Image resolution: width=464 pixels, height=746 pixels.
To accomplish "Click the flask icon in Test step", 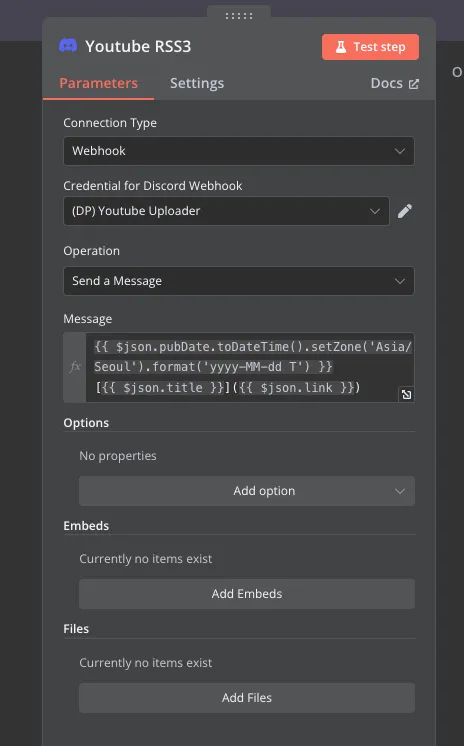I will 341,47.
